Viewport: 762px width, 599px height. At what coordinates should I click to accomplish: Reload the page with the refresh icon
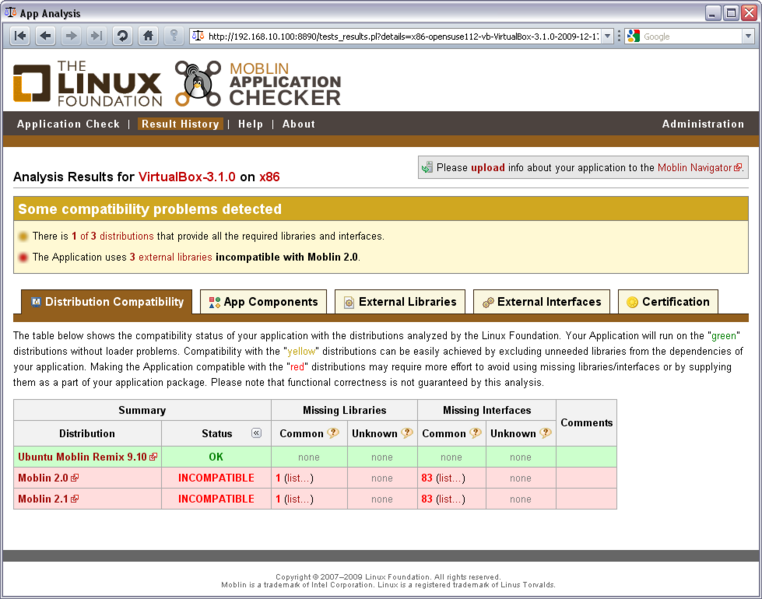(122, 36)
